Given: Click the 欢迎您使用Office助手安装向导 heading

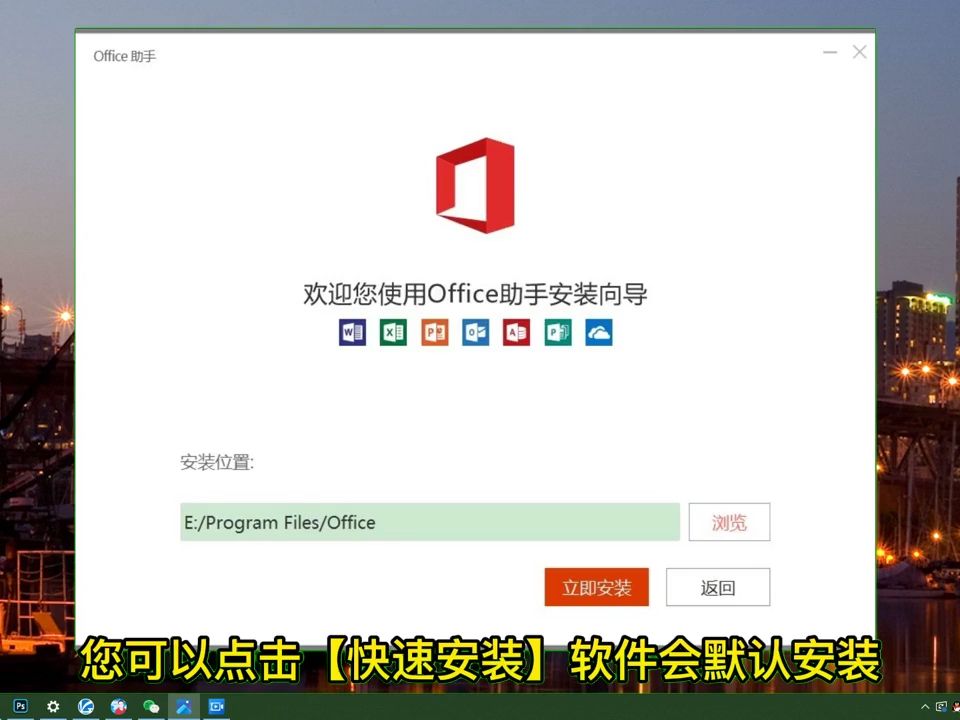Looking at the screenshot, I should click(475, 294).
